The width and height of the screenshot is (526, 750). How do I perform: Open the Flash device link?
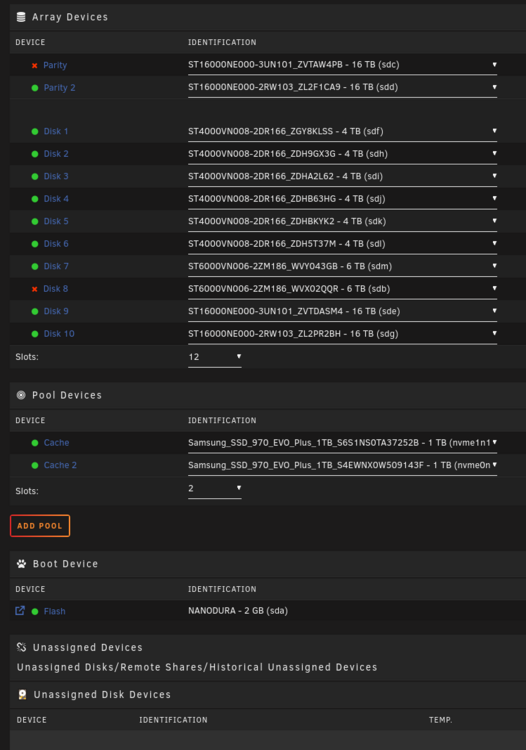(55, 611)
